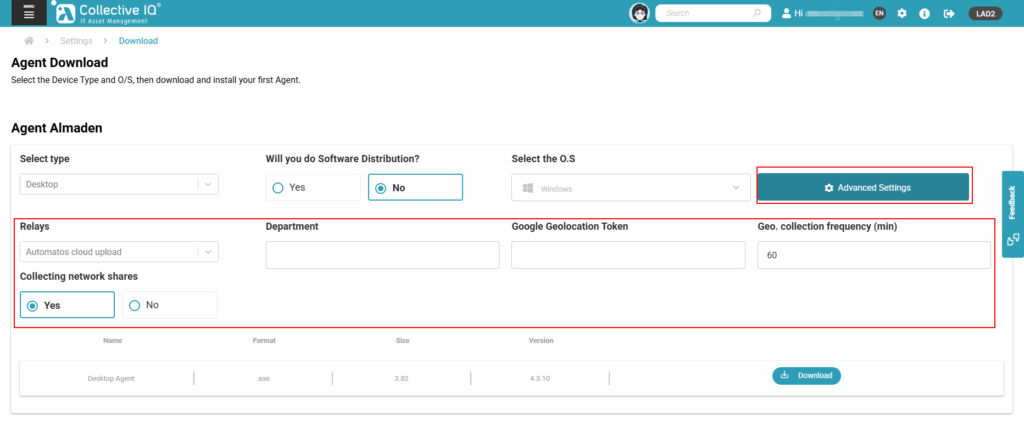This screenshot has width=1024, height=421.
Task: Select No for Software Distribution
Action: click(415, 187)
